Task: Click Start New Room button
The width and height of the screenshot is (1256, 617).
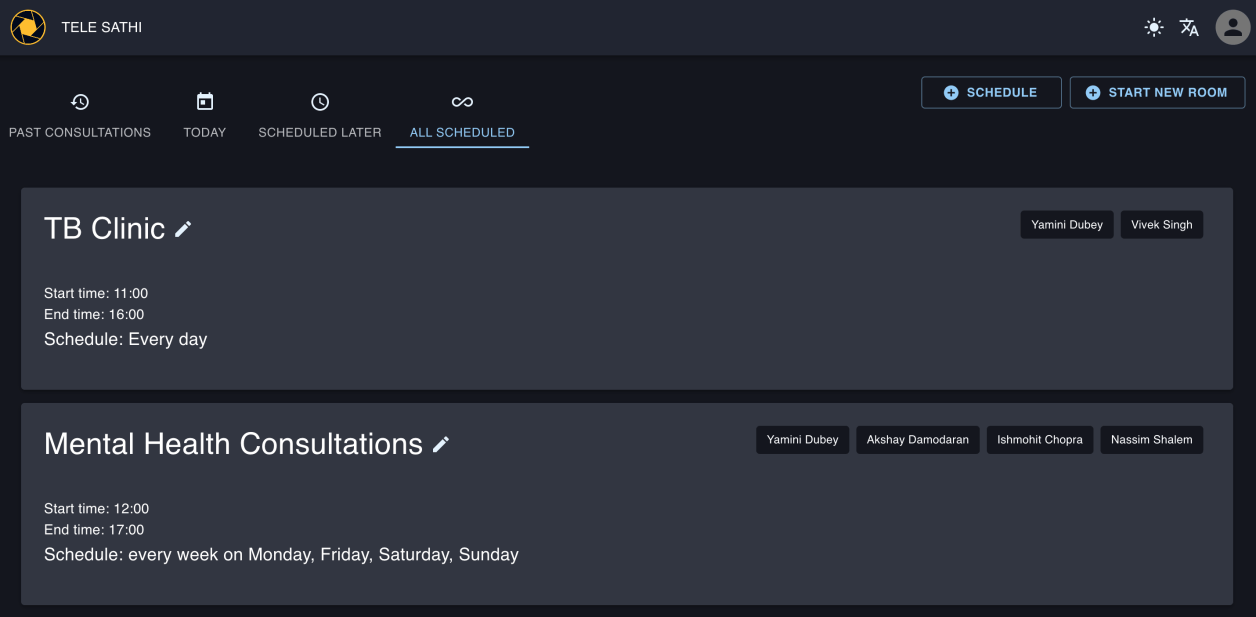Action: pos(1157,92)
